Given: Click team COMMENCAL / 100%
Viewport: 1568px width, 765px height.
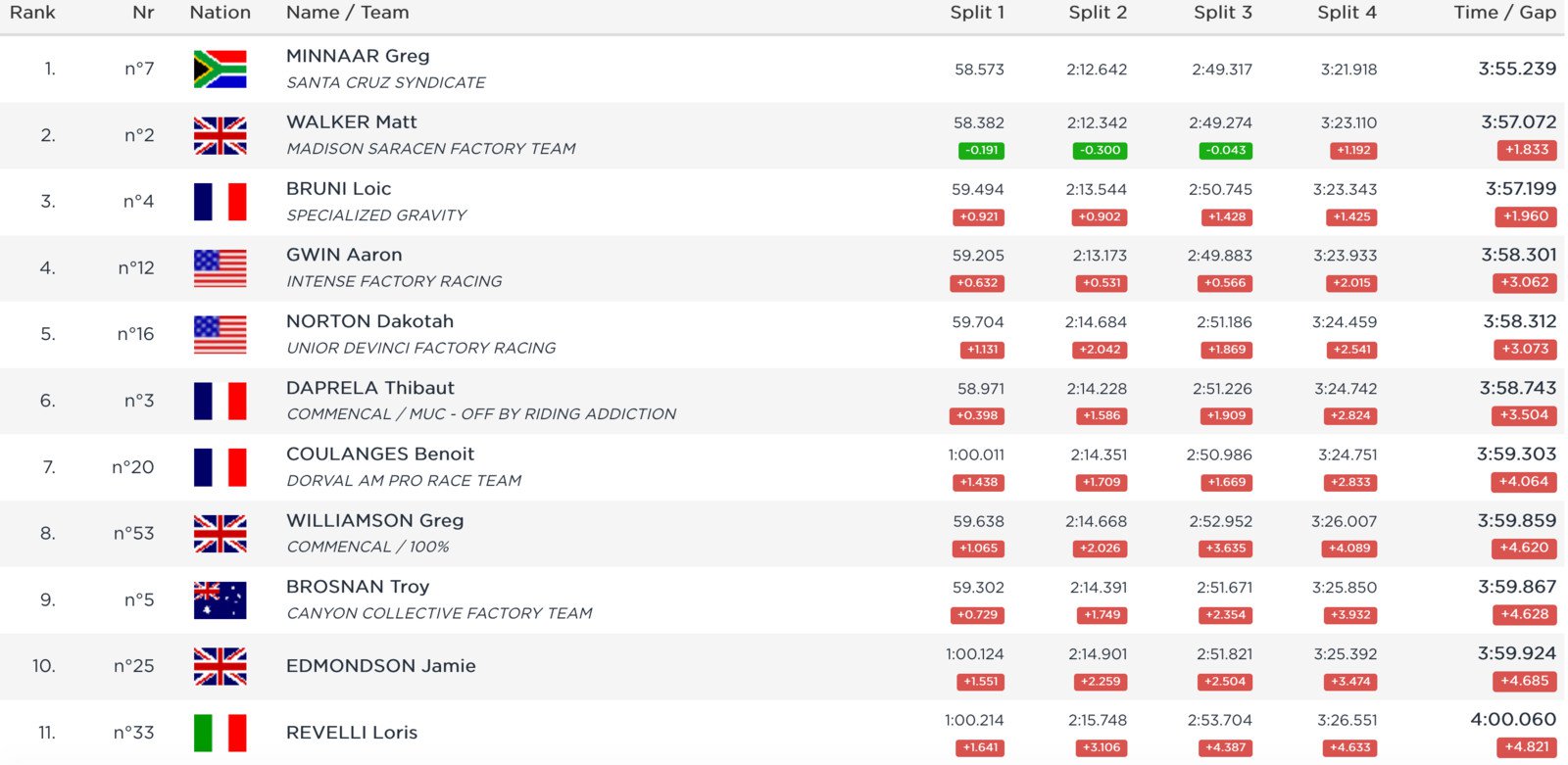Looking at the screenshot, I should coord(367,547).
